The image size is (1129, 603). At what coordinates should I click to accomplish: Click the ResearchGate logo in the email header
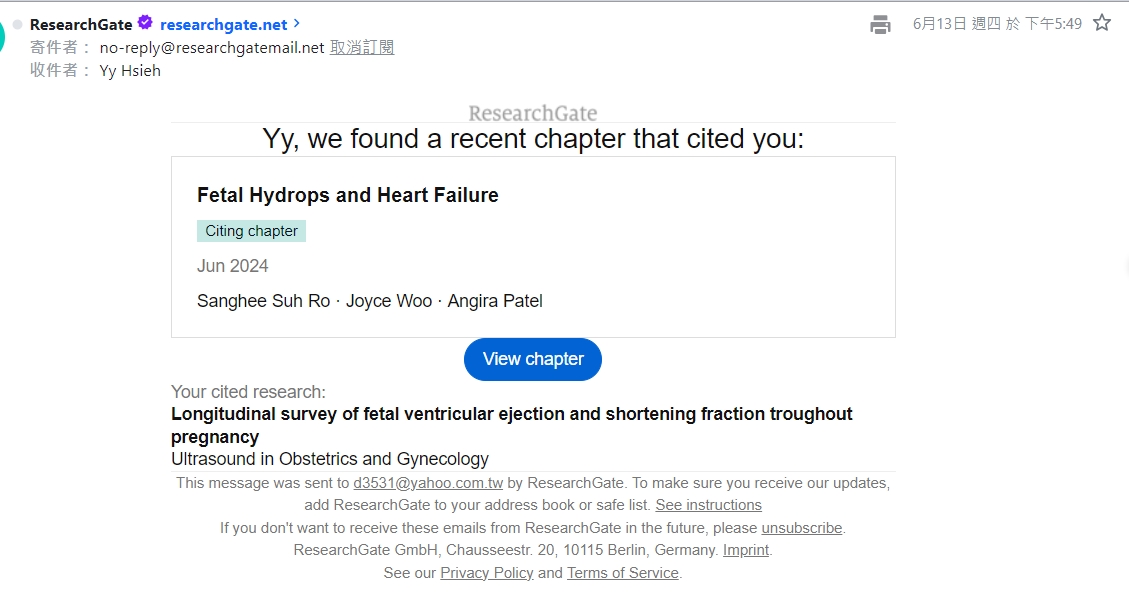(533, 113)
